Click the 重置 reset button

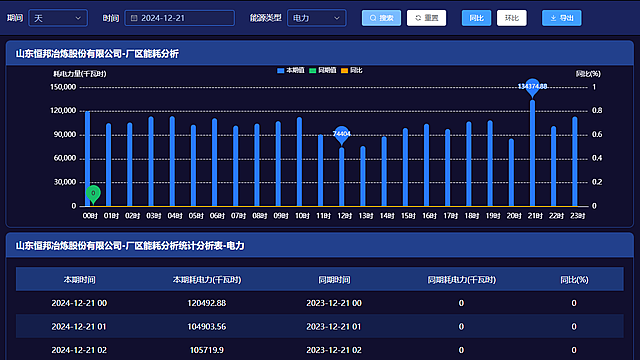coord(426,18)
